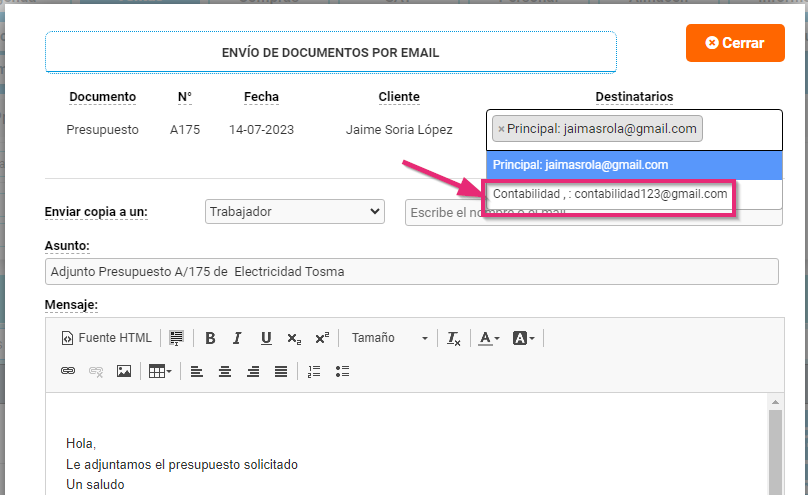Screen dimensions: 808x495
Task: Insert a bulleted list
Action: [342, 371]
